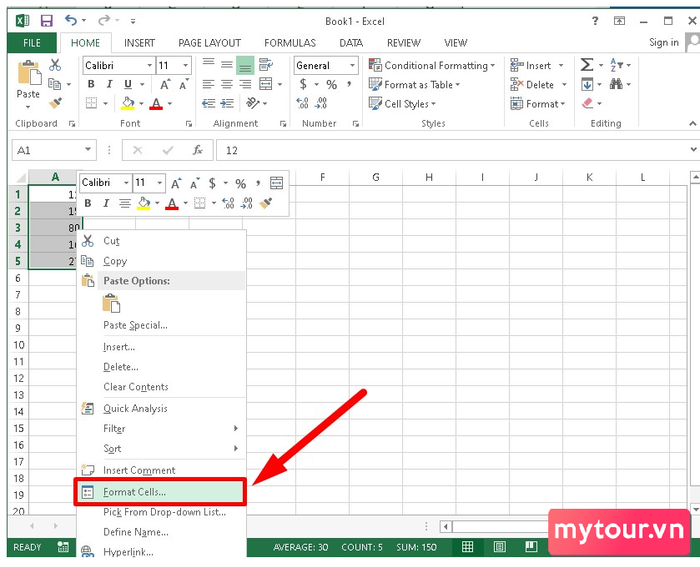Open the Name Box dropdown arrow
The width and height of the screenshot is (700, 567).
tap(88, 150)
